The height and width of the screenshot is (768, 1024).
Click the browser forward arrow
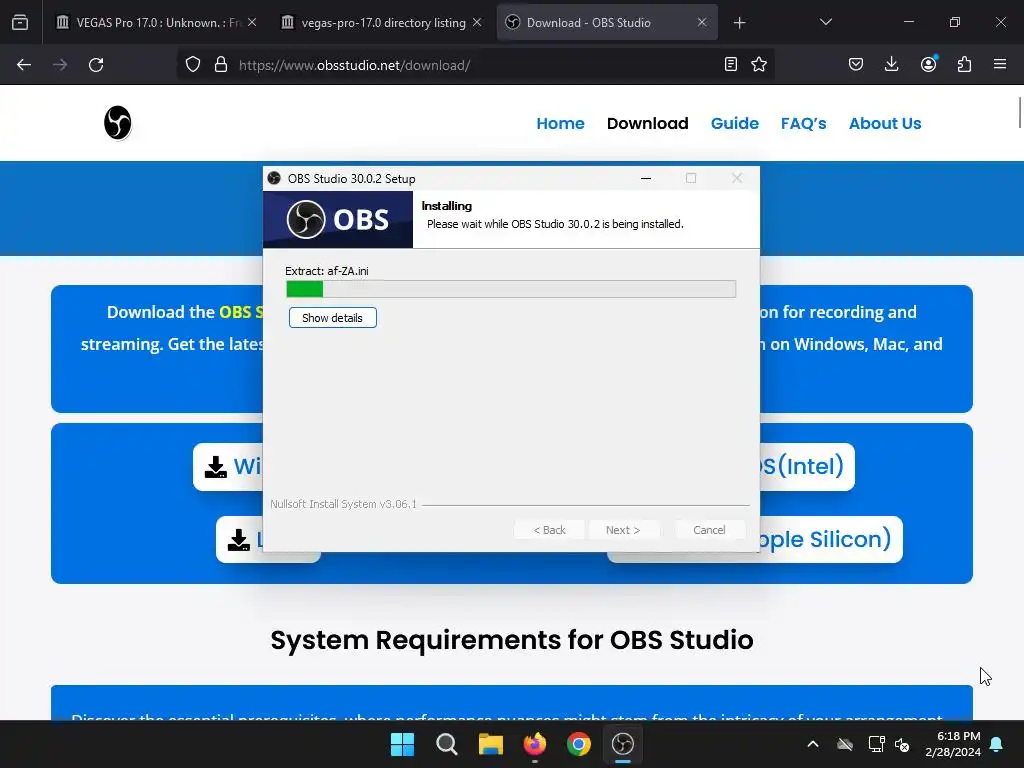[60, 65]
